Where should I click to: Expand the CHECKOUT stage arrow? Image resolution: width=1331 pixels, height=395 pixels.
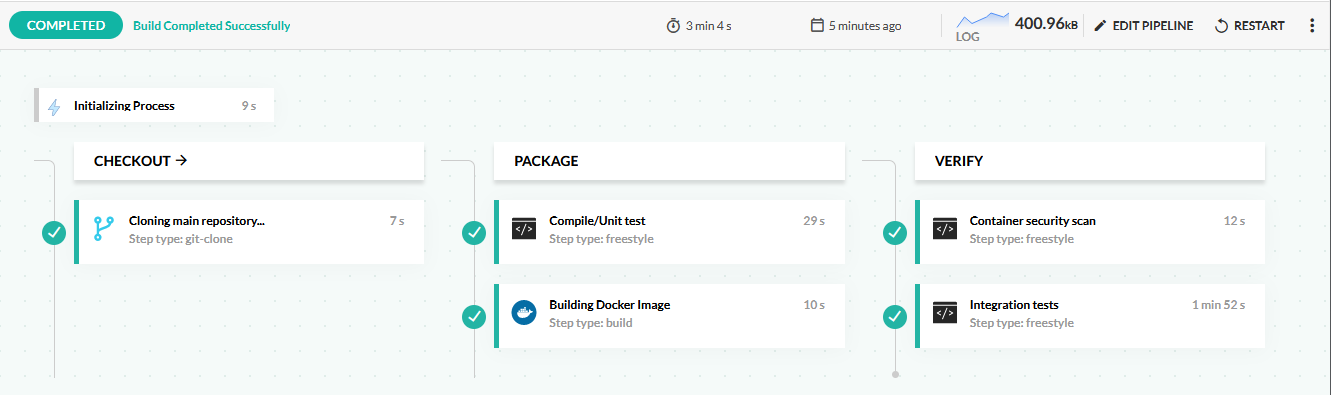(x=182, y=160)
